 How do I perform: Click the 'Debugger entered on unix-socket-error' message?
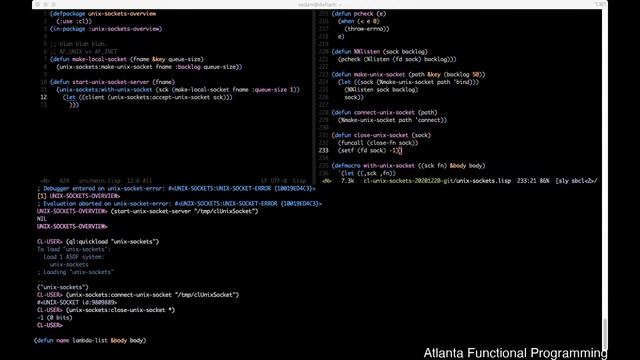pyautogui.click(x=176, y=189)
